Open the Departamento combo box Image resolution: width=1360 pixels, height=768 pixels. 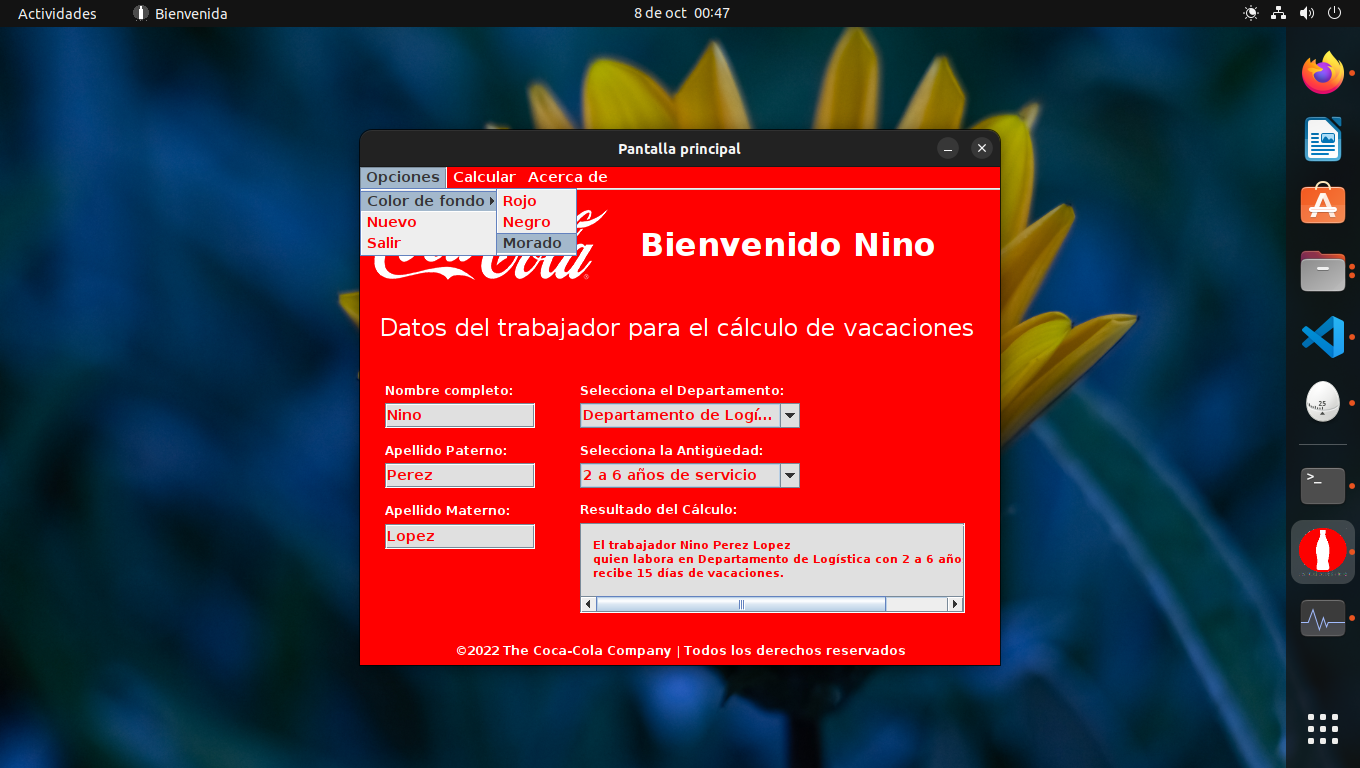click(x=690, y=415)
